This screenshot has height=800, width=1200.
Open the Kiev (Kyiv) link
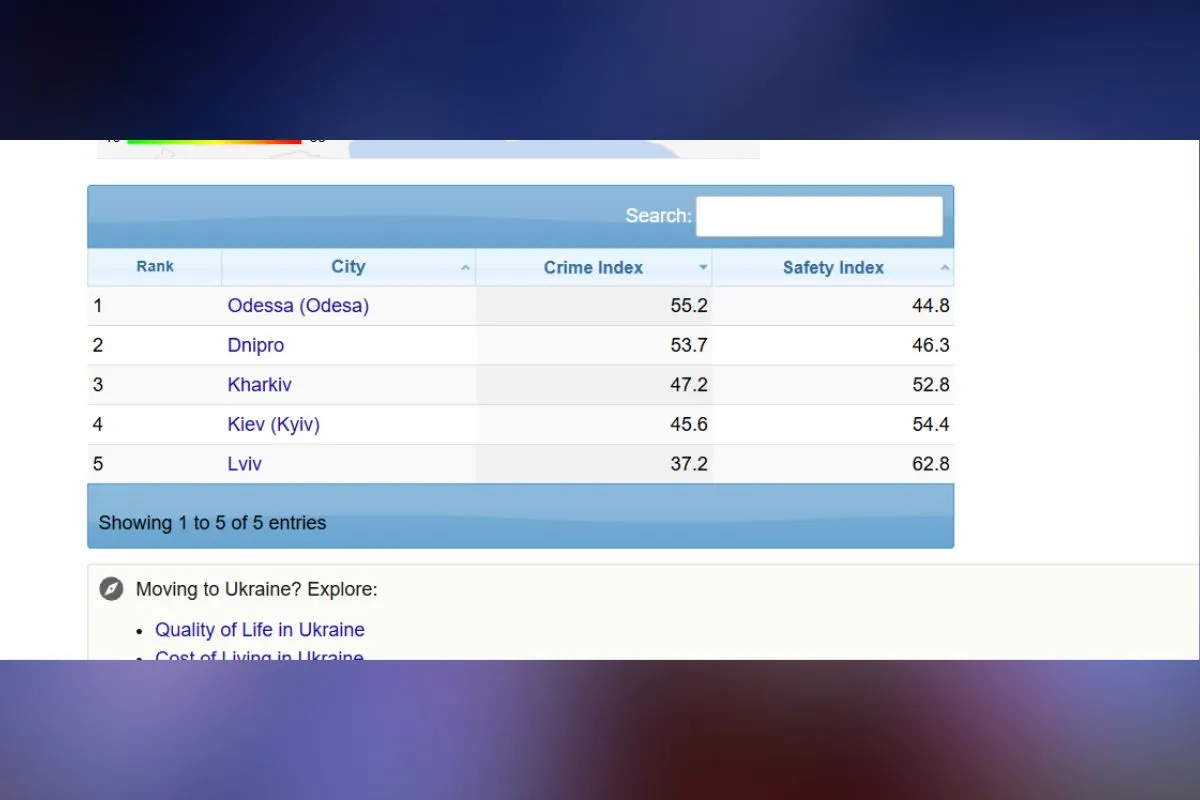274,424
